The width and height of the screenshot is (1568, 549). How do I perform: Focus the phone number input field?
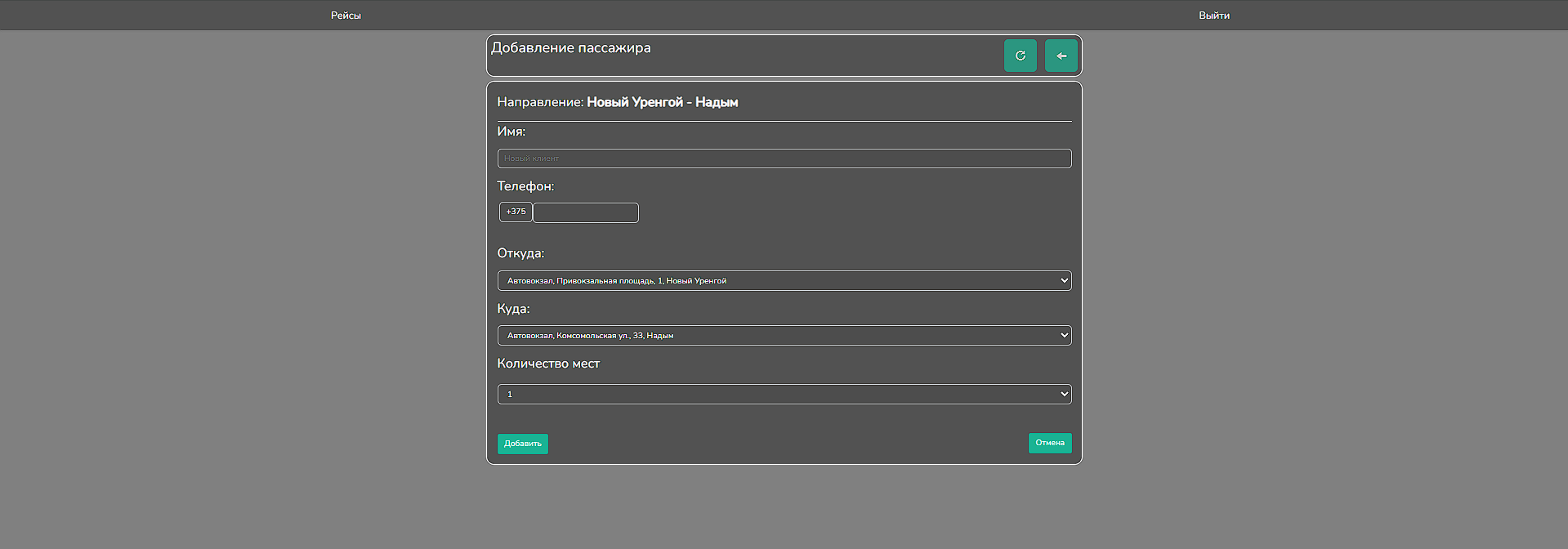point(585,212)
